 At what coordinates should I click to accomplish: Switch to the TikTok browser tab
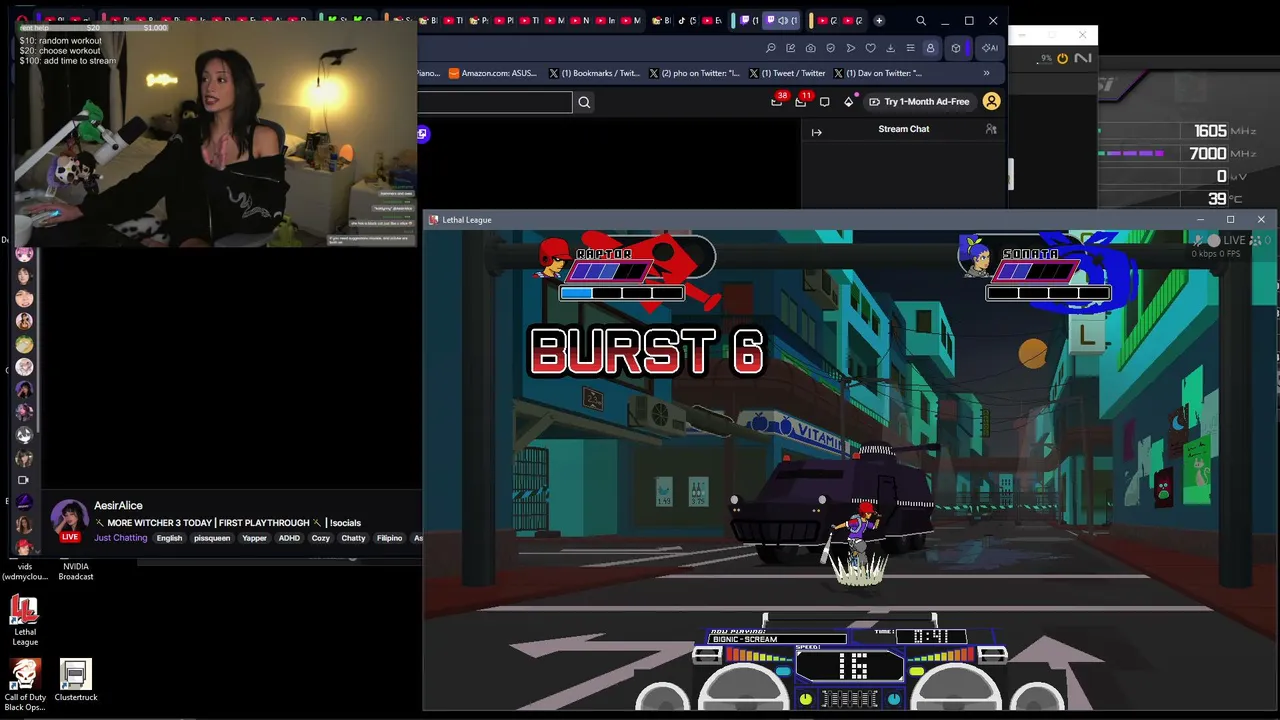tap(687, 20)
